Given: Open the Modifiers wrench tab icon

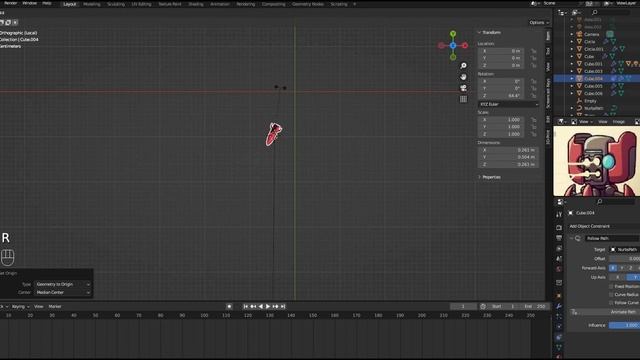Looking at the screenshot, I should click(x=559, y=306).
